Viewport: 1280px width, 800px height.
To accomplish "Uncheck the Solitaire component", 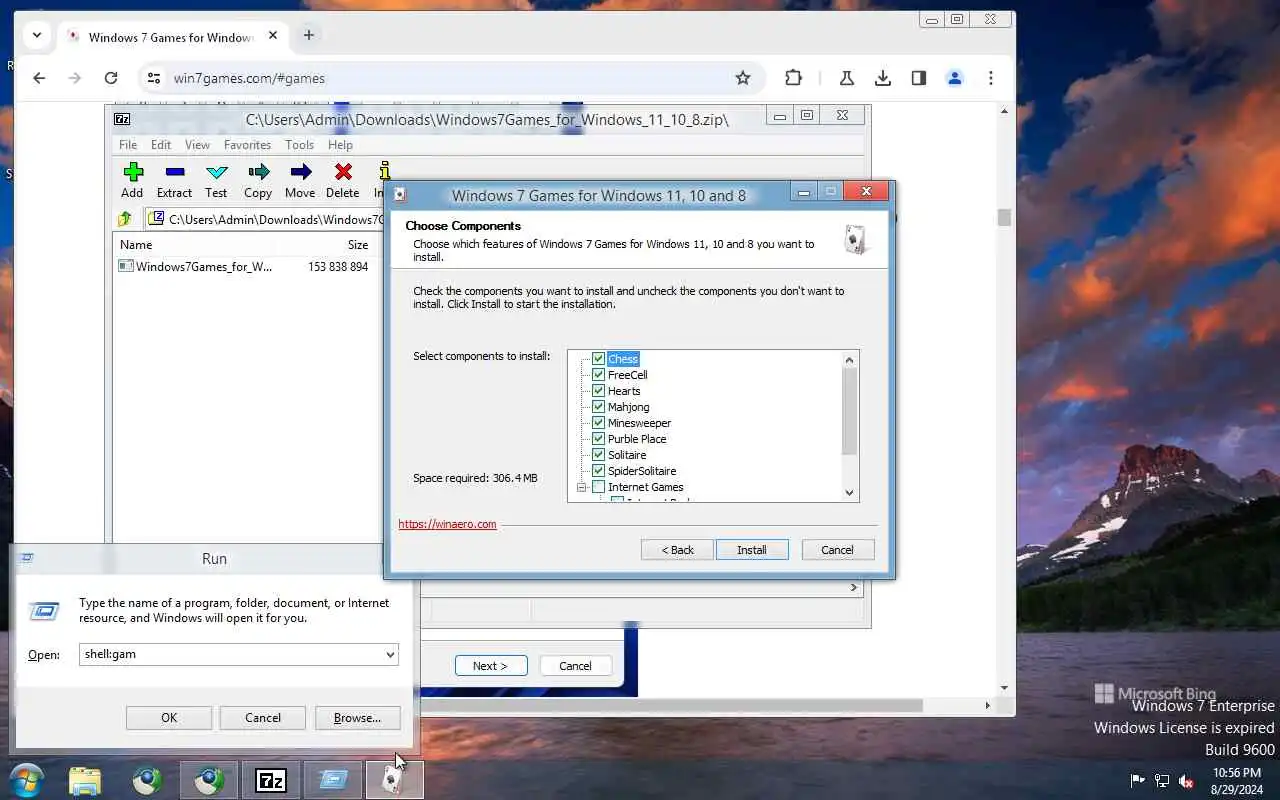I will coord(598,455).
